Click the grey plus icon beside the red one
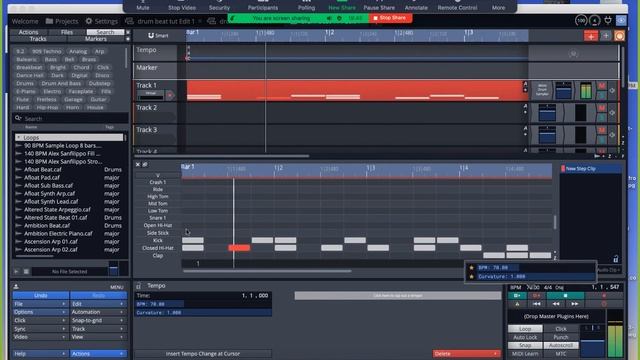This screenshot has height=360, width=640. pyautogui.click(x=606, y=36)
